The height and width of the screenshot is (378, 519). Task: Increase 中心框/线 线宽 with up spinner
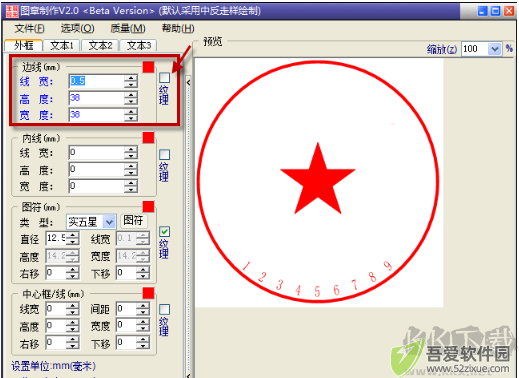coord(72,306)
